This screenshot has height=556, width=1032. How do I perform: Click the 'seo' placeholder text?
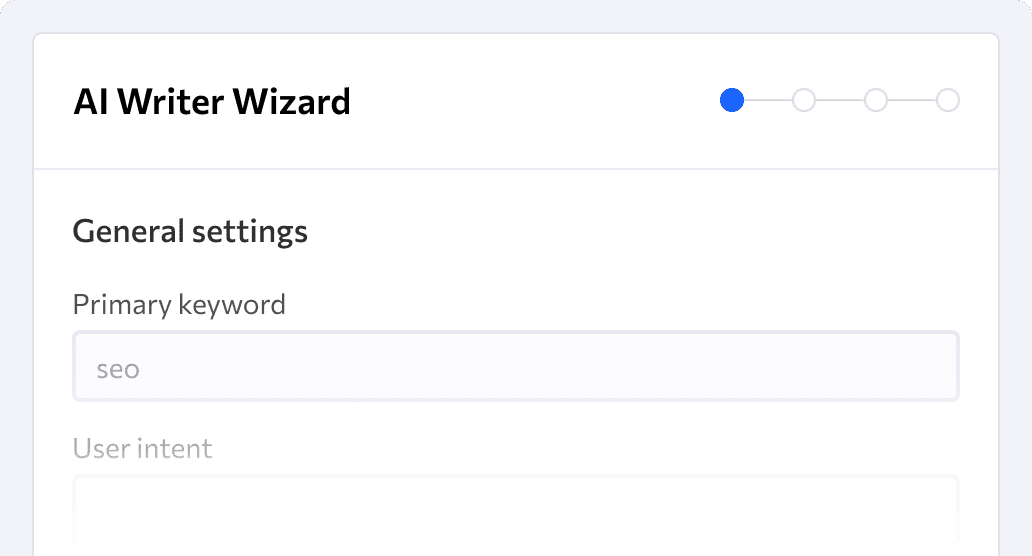pos(118,369)
